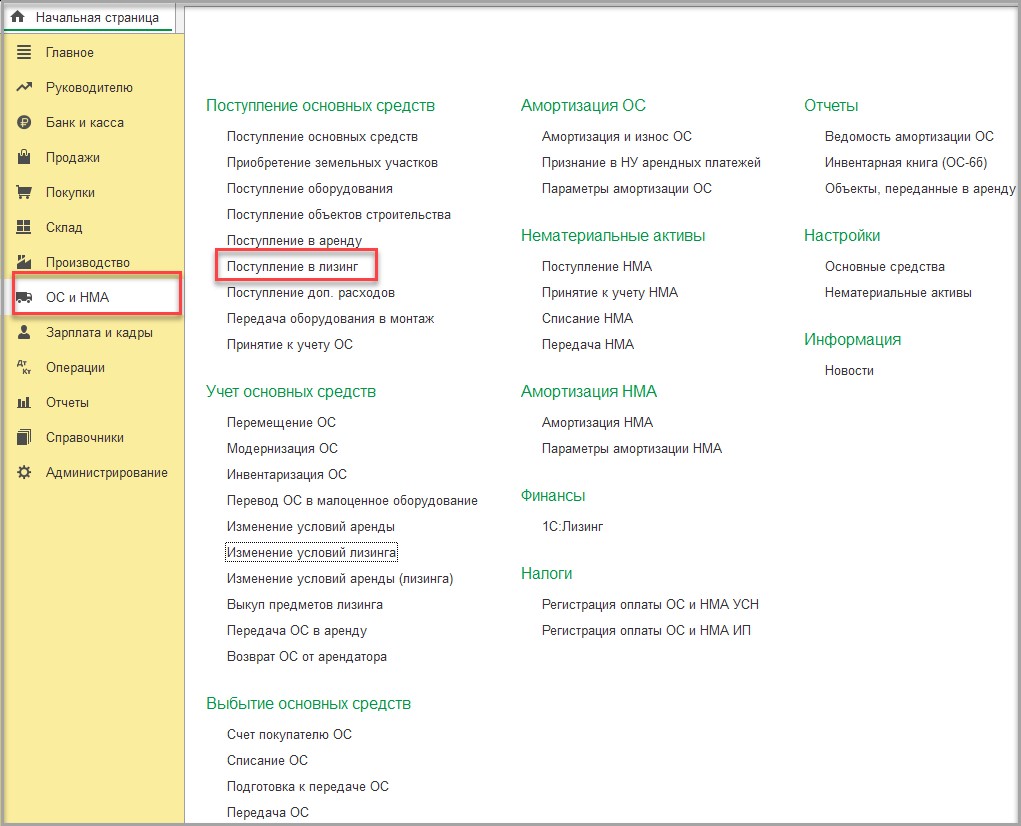This screenshot has width=1021, height=826.
Task: Open Поступление в аренду
Action: pyautogui.click(x=294, y=241)
